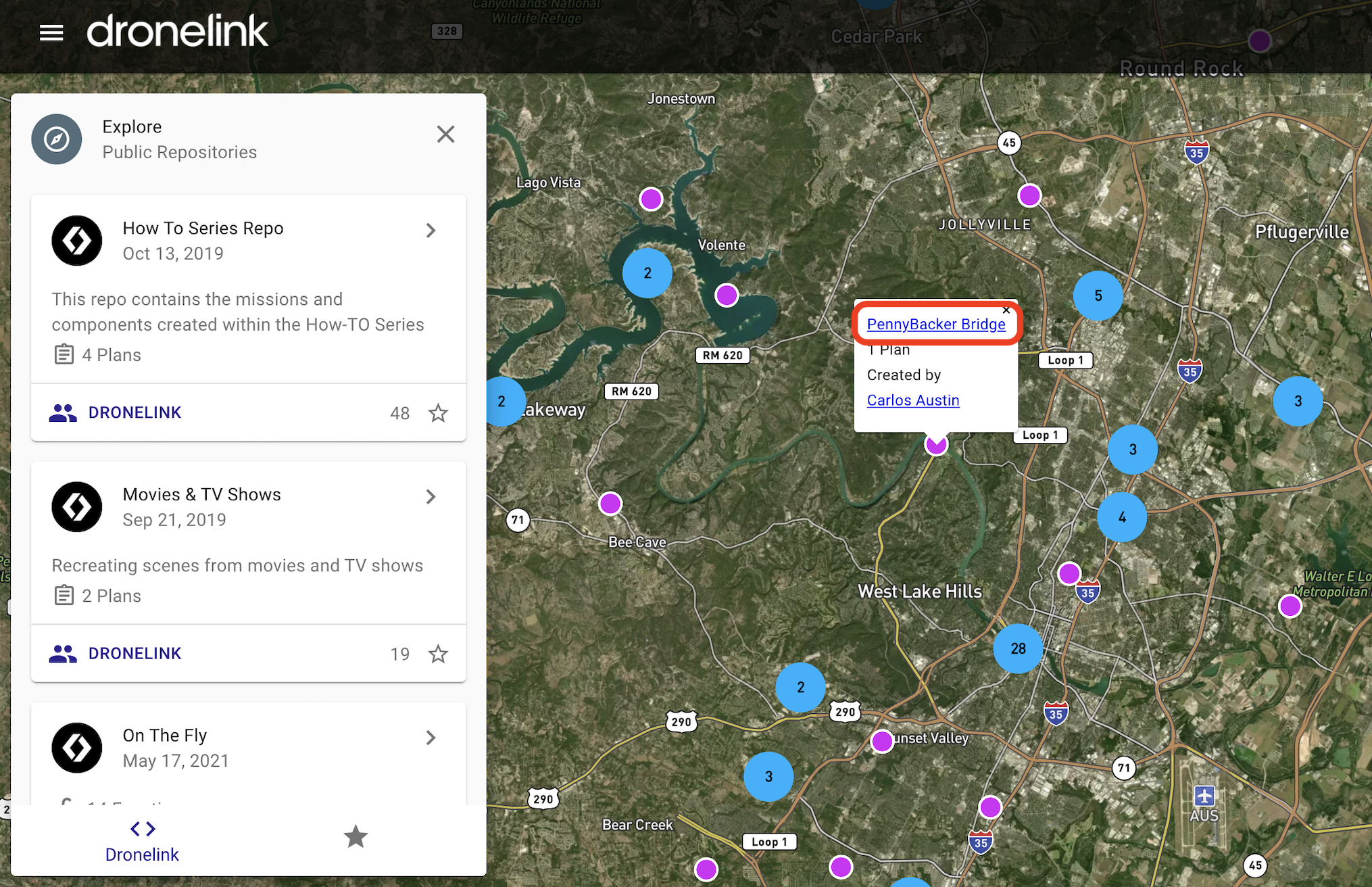Close the Explore Public Repositories panel
The height and width of the screenshot is (887, 1372).
coord(445,134)
